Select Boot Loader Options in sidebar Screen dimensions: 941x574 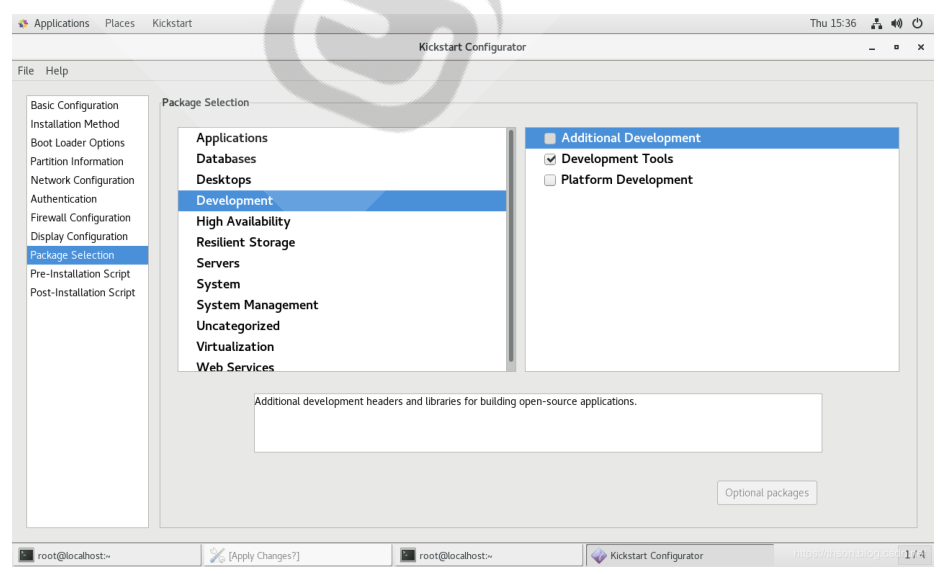87,142
